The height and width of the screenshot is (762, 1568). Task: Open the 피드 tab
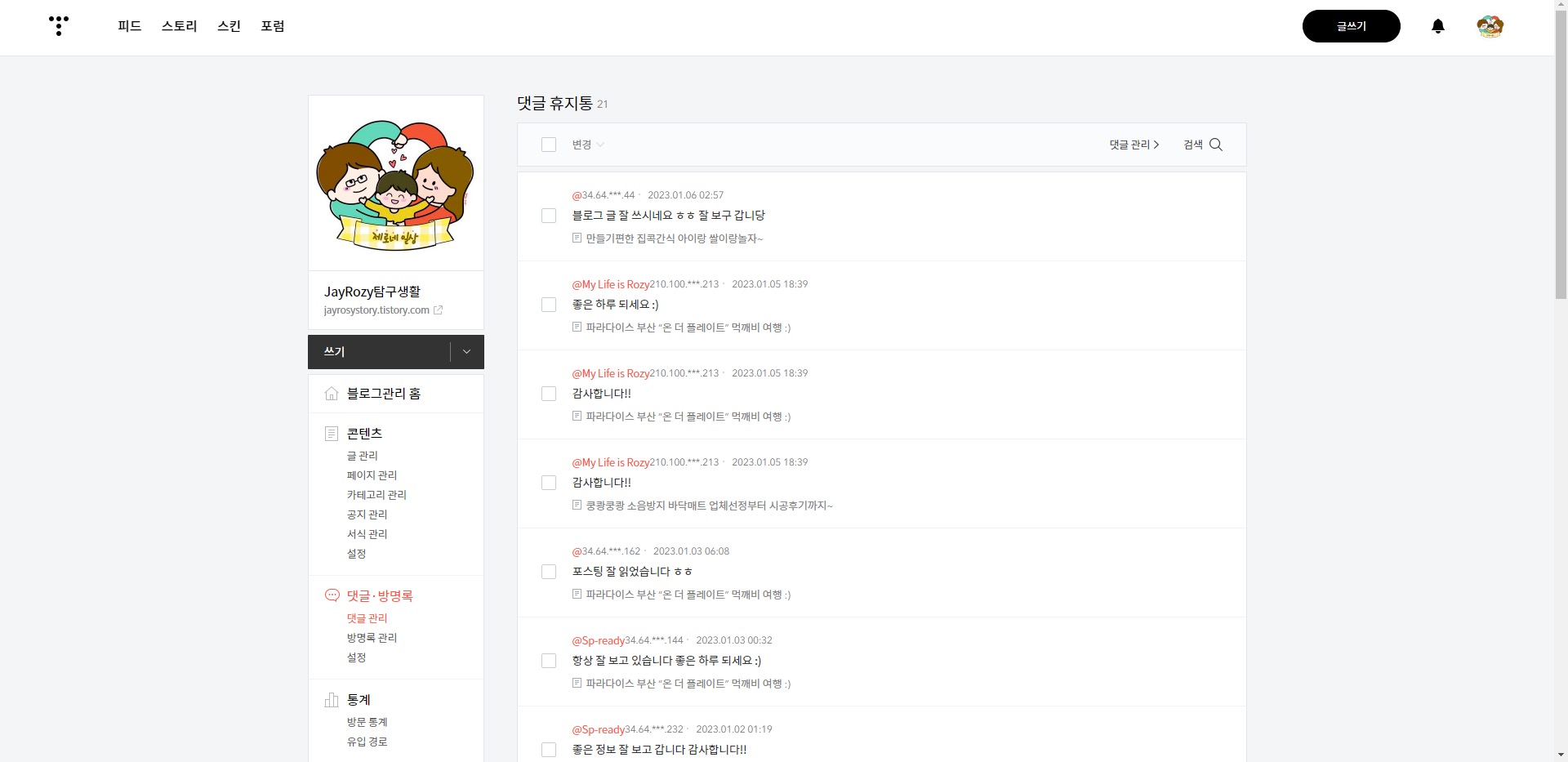pos(129,26)
